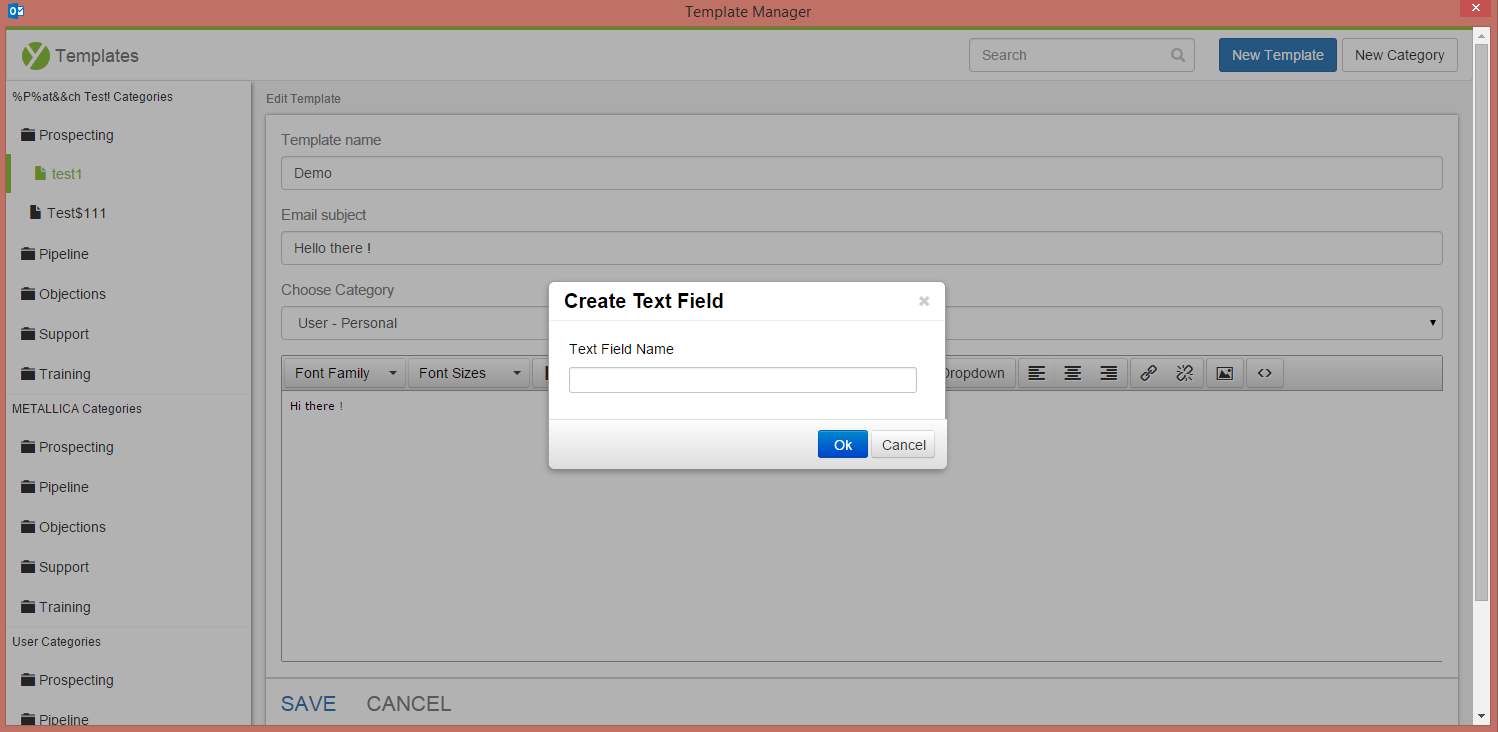This screenshot has width=1498, height=732.
Task: Click the remove link icon
Action: 1185,373
